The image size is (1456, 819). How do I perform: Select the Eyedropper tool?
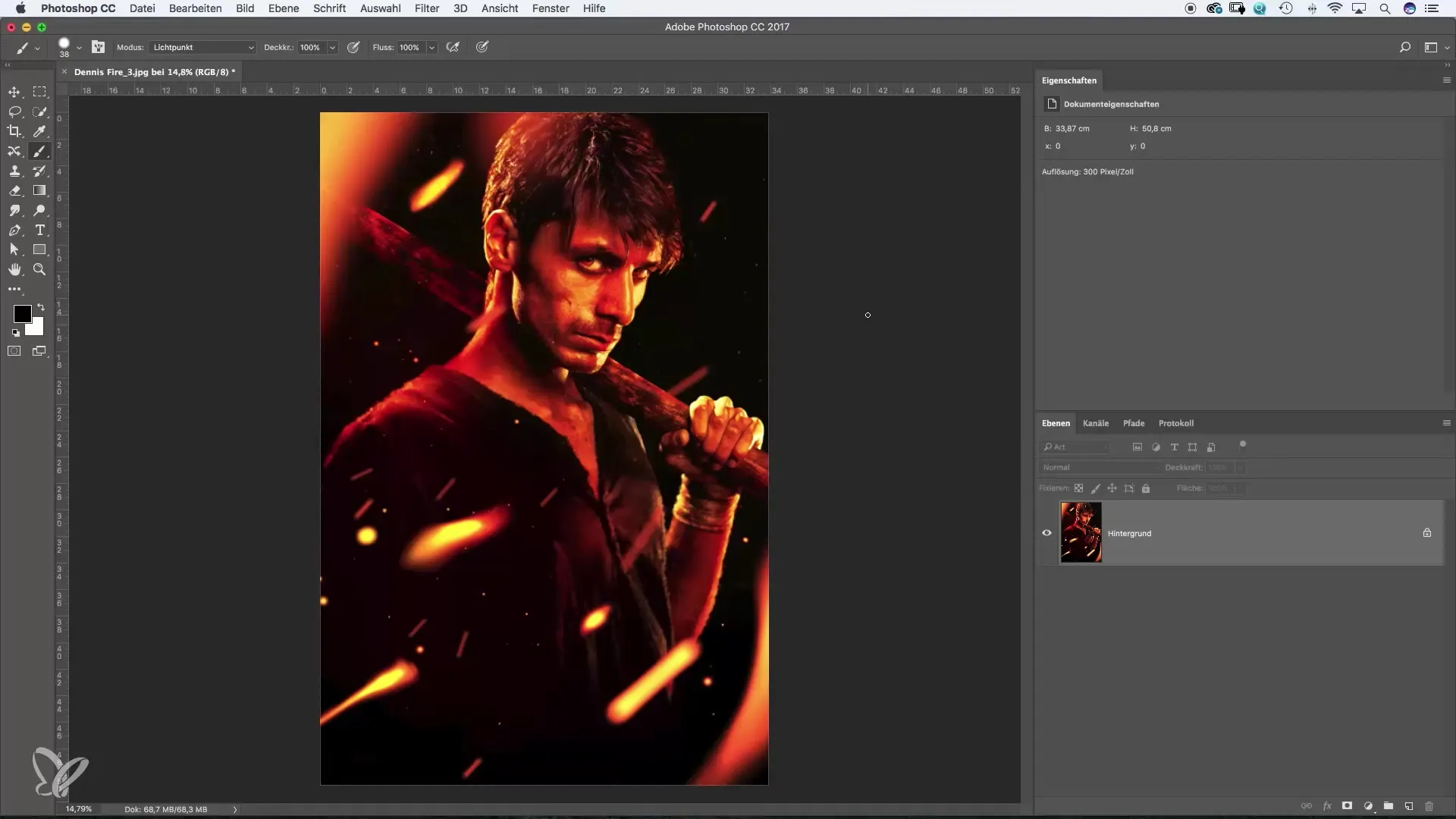tap(39, 131)
